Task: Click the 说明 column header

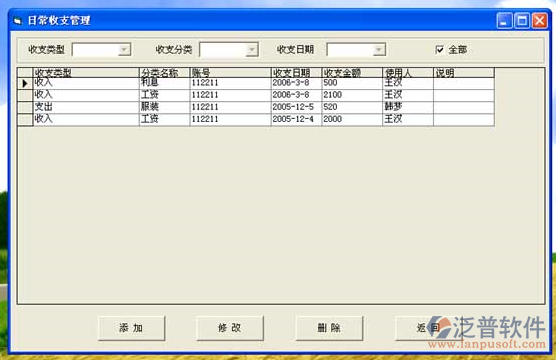Action: click(464, 73)
